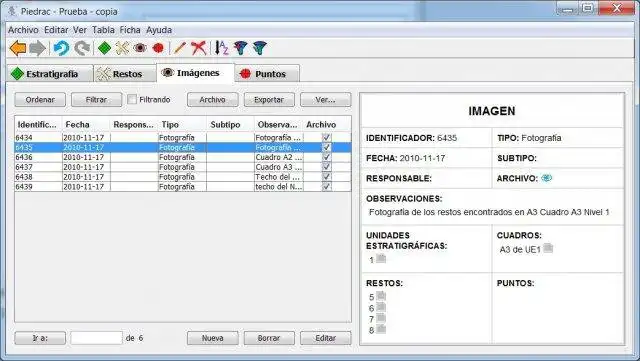The height and width of the screenshot is (361, 640).
Task: Click the orange back arrow icon
Action: click(18, 48)
